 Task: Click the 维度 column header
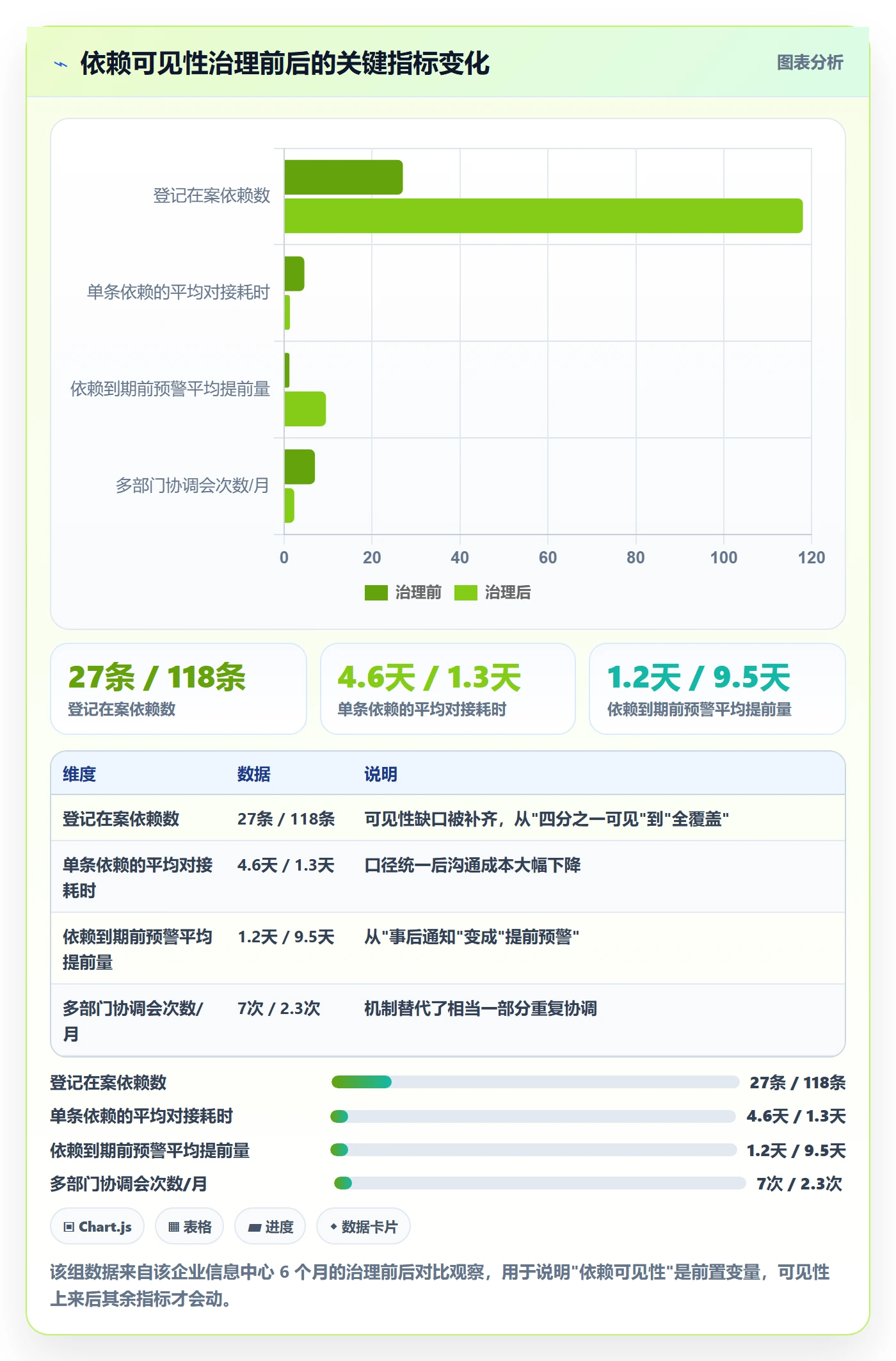coord(79,774)
